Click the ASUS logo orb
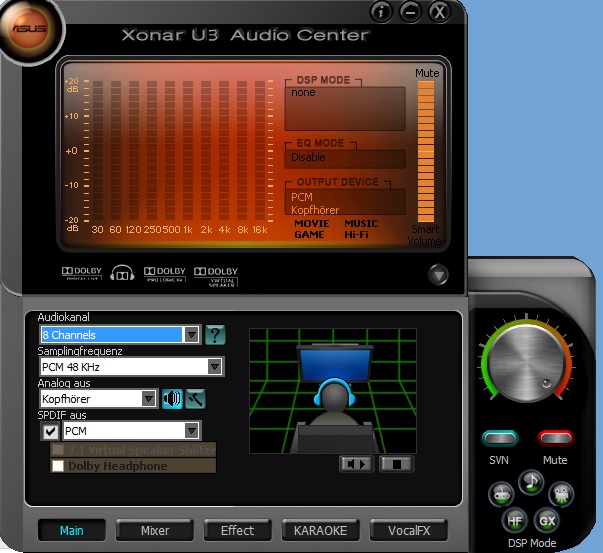Screen dimensions: 603x553 click(x=30, y=29)
